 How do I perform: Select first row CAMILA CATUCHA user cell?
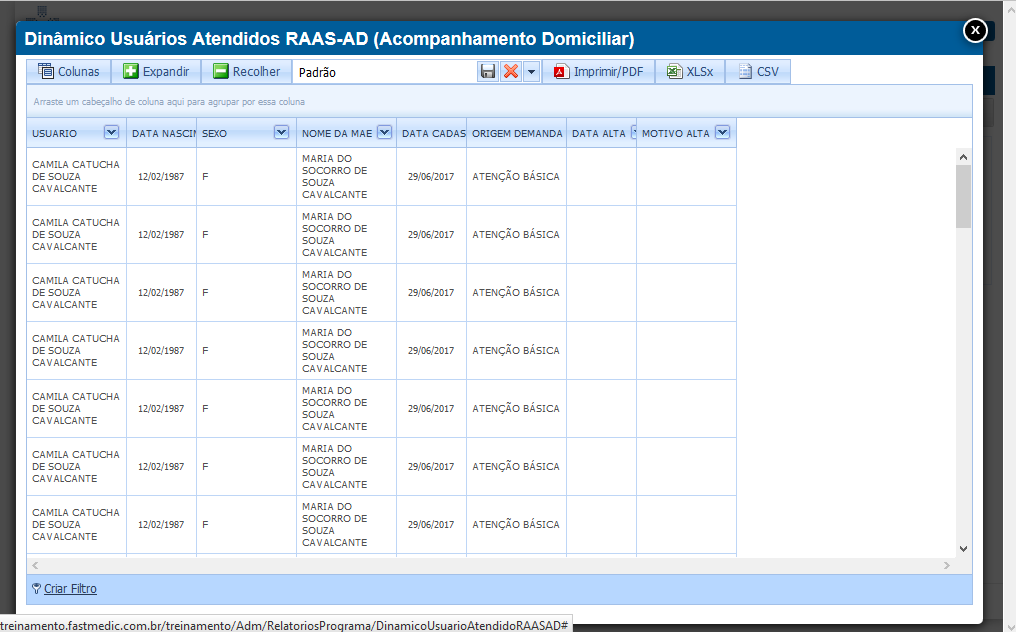(76, 176)
